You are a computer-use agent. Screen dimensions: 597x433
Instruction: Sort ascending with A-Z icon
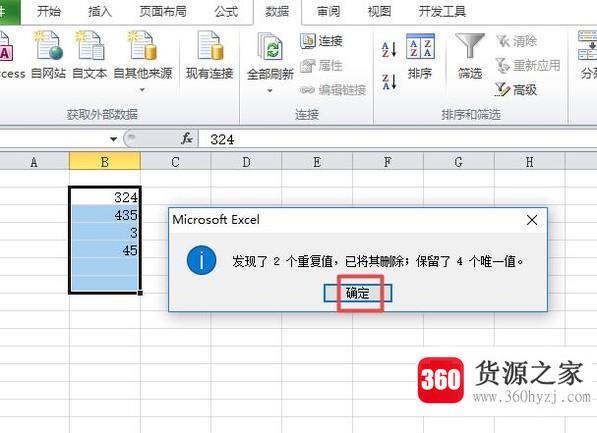click(389, 49)
